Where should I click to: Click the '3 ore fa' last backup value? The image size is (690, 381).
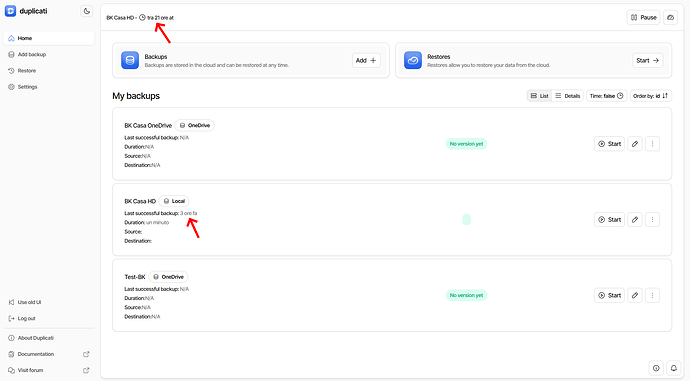[x=188, y=213]
